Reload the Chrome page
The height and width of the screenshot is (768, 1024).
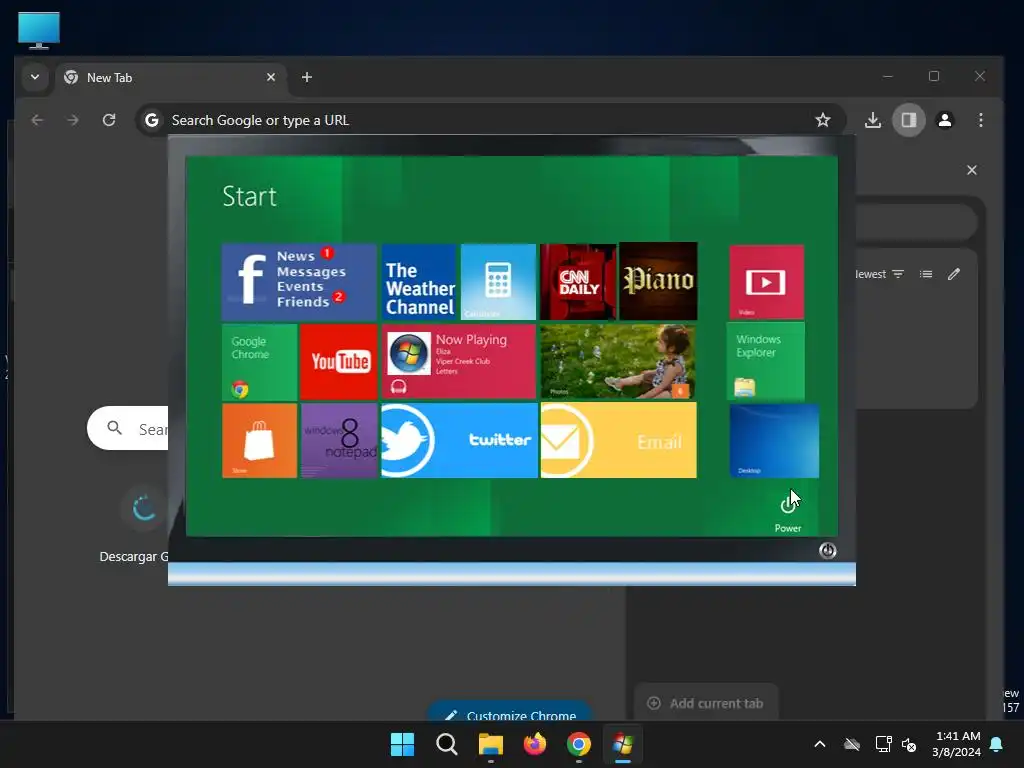coord(109,120)
